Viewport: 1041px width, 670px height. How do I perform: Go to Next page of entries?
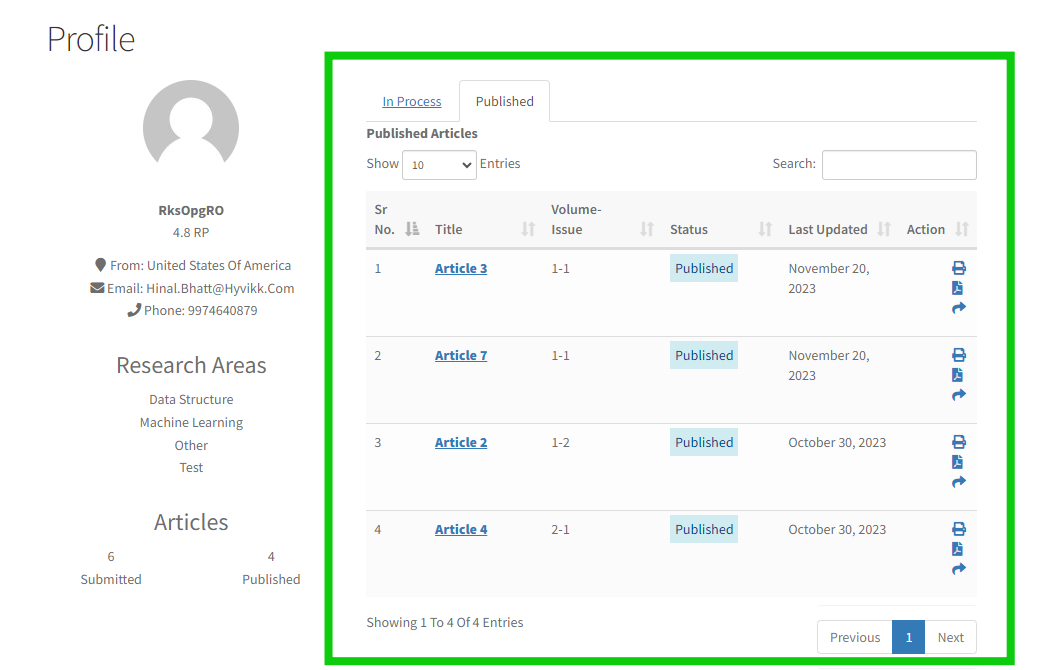click(x=950, y=637)
